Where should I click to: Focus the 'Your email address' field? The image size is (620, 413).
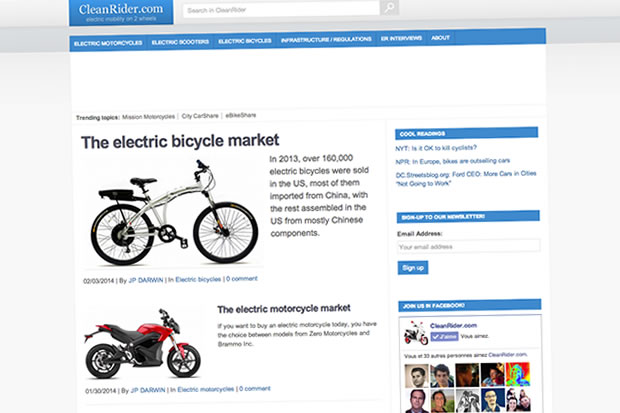click(x=468, y=246)
